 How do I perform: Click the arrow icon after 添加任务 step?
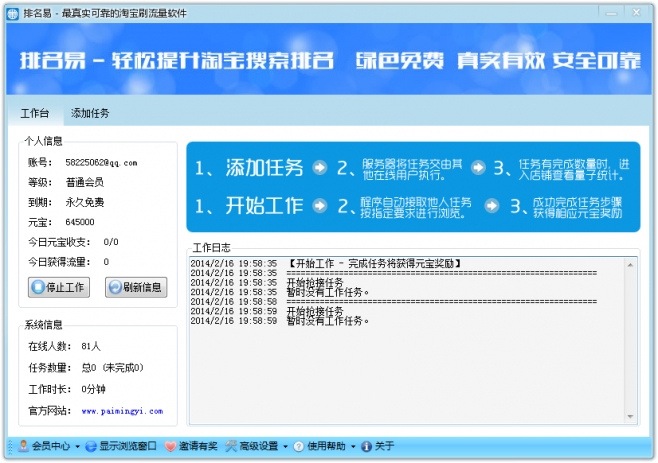click(x=320, y=168)
